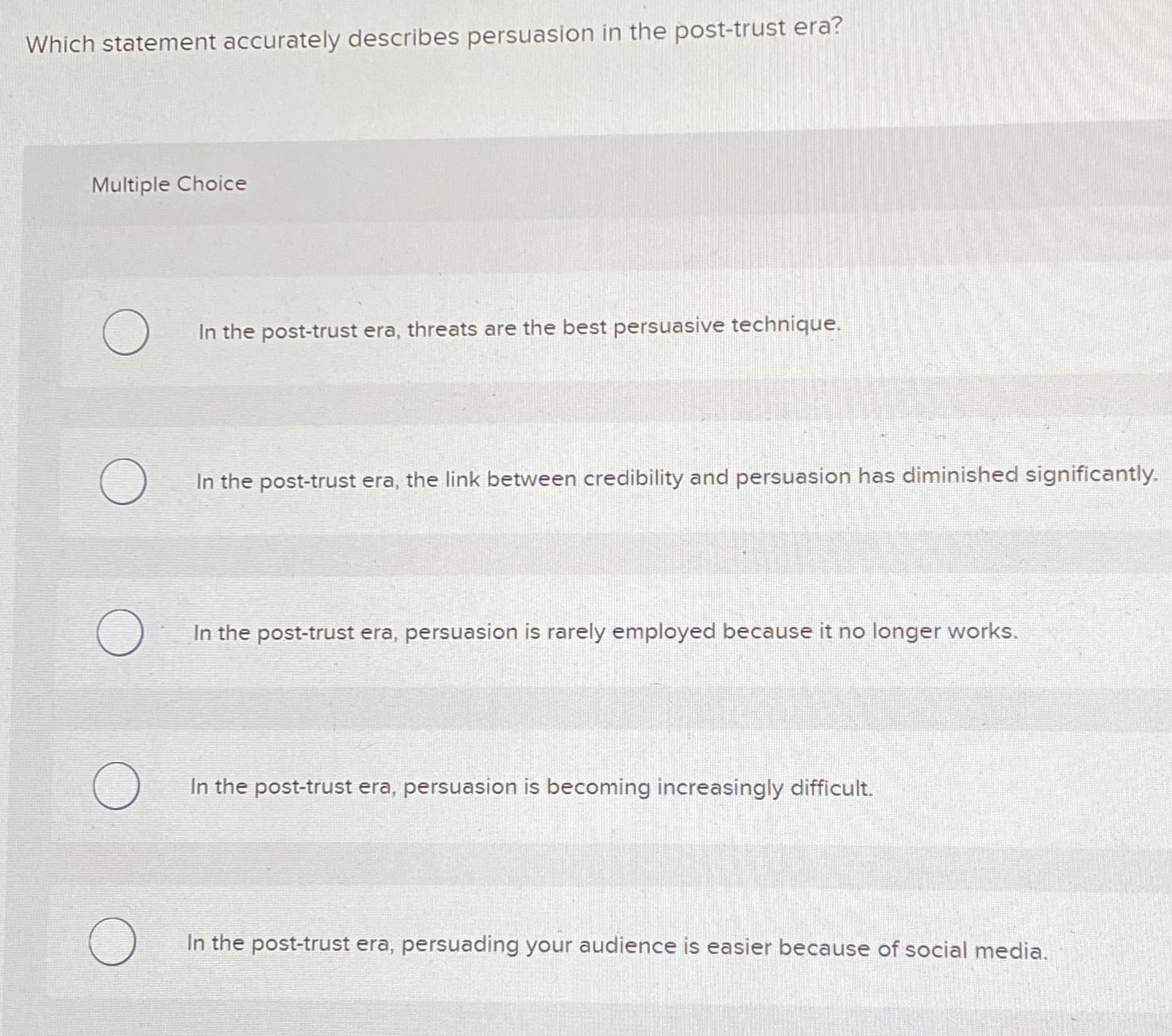This screenshot has width=1172, height=1036.
Task: Mark the radio button for 'increasingly difficult'
Action: click(116, 785)
